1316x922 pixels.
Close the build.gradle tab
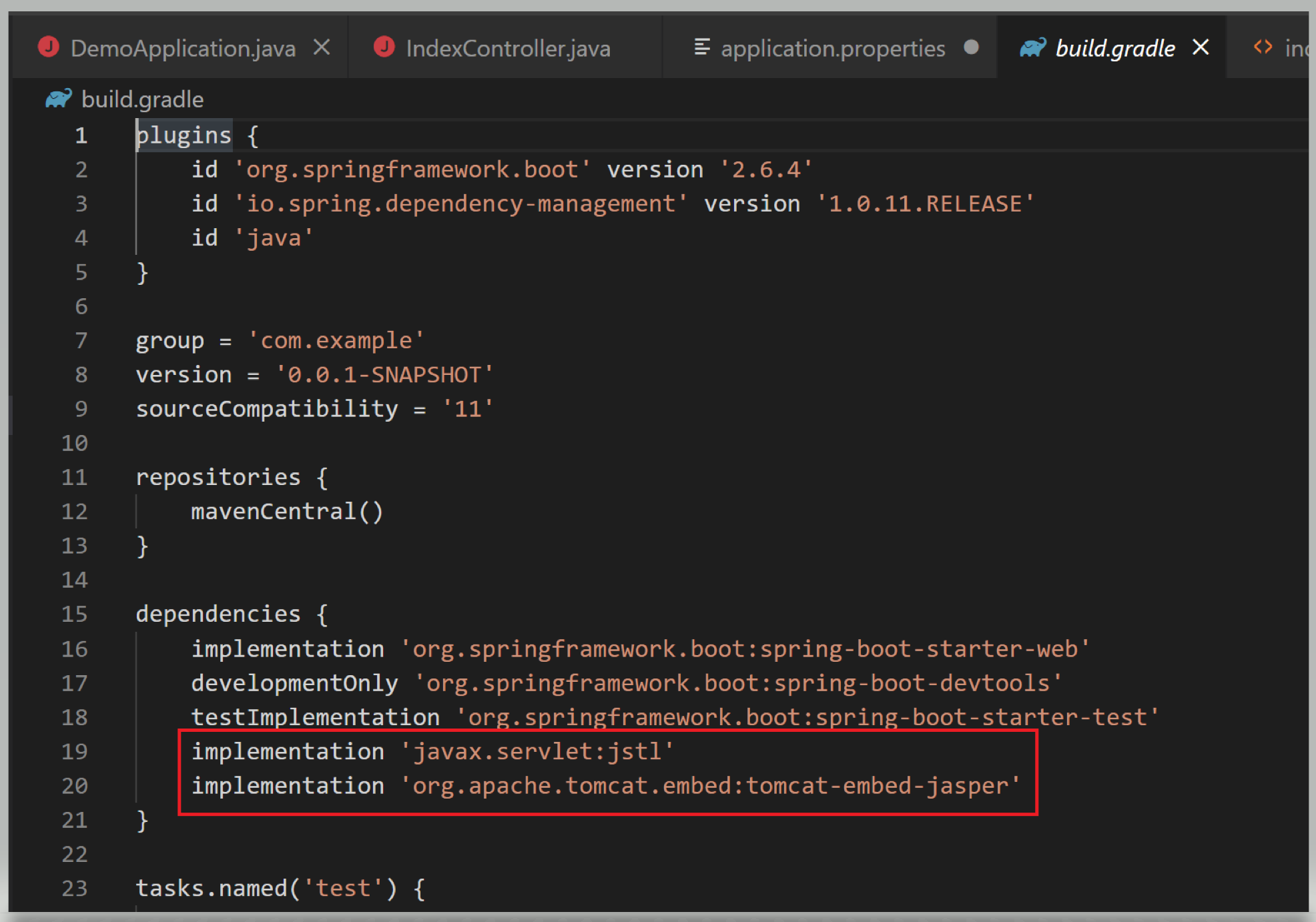[1201, 47]
